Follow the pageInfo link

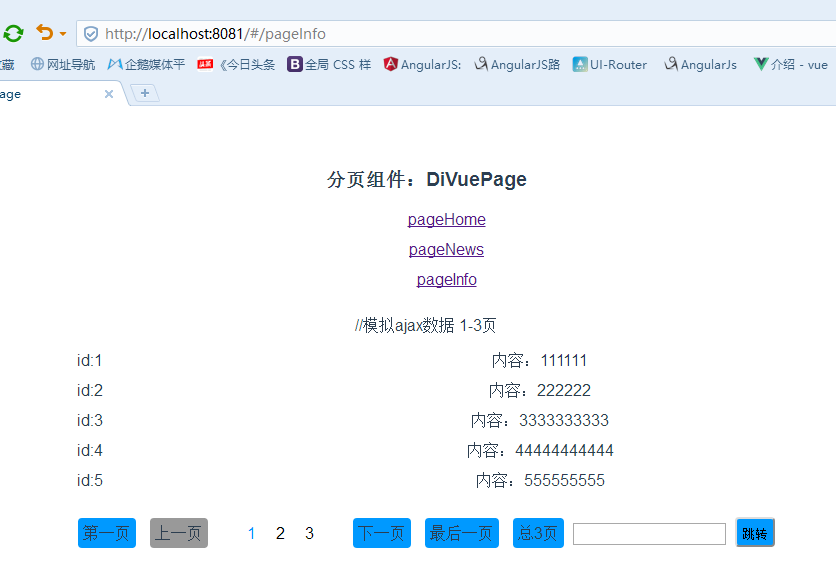pos(447,279)
